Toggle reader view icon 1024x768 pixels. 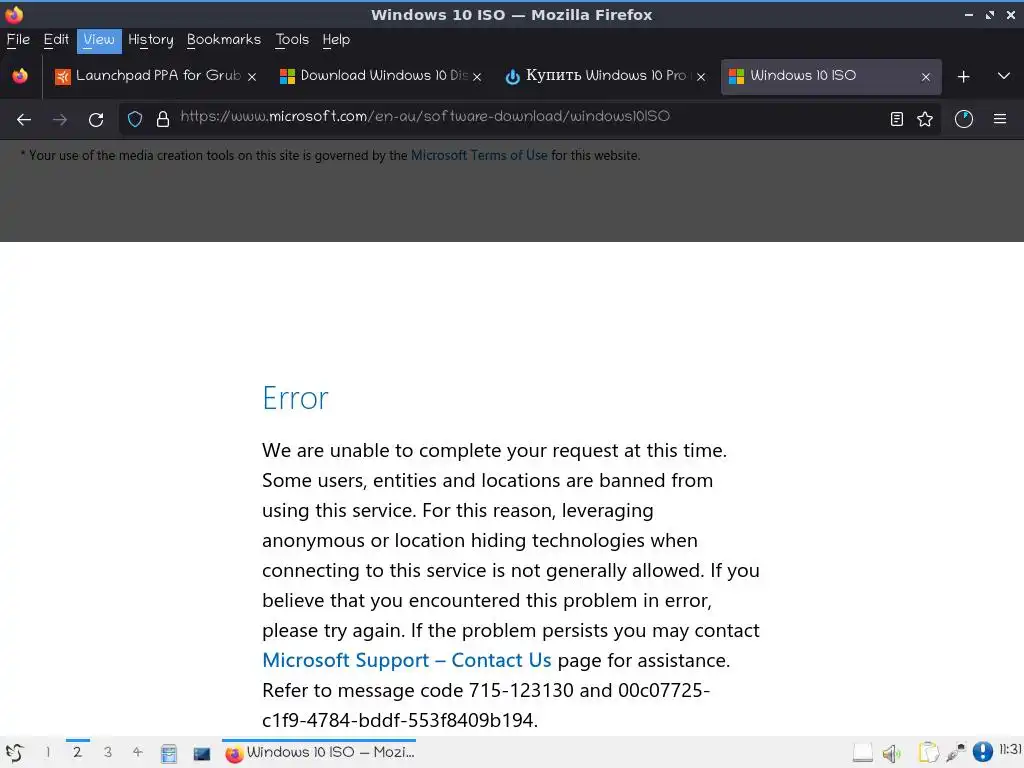[x=897, y=119]
